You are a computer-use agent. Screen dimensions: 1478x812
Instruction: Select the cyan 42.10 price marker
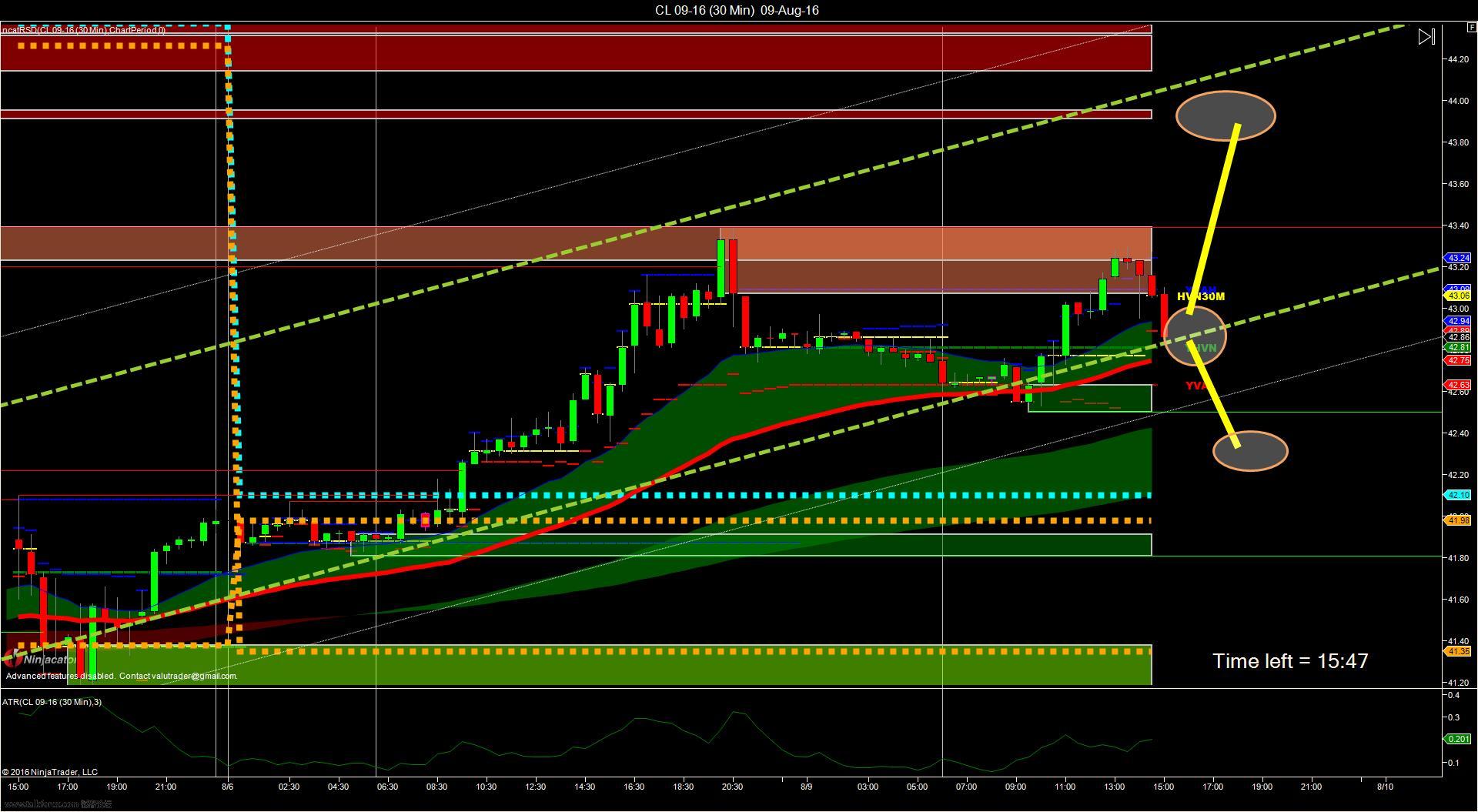pos(1459,495)
